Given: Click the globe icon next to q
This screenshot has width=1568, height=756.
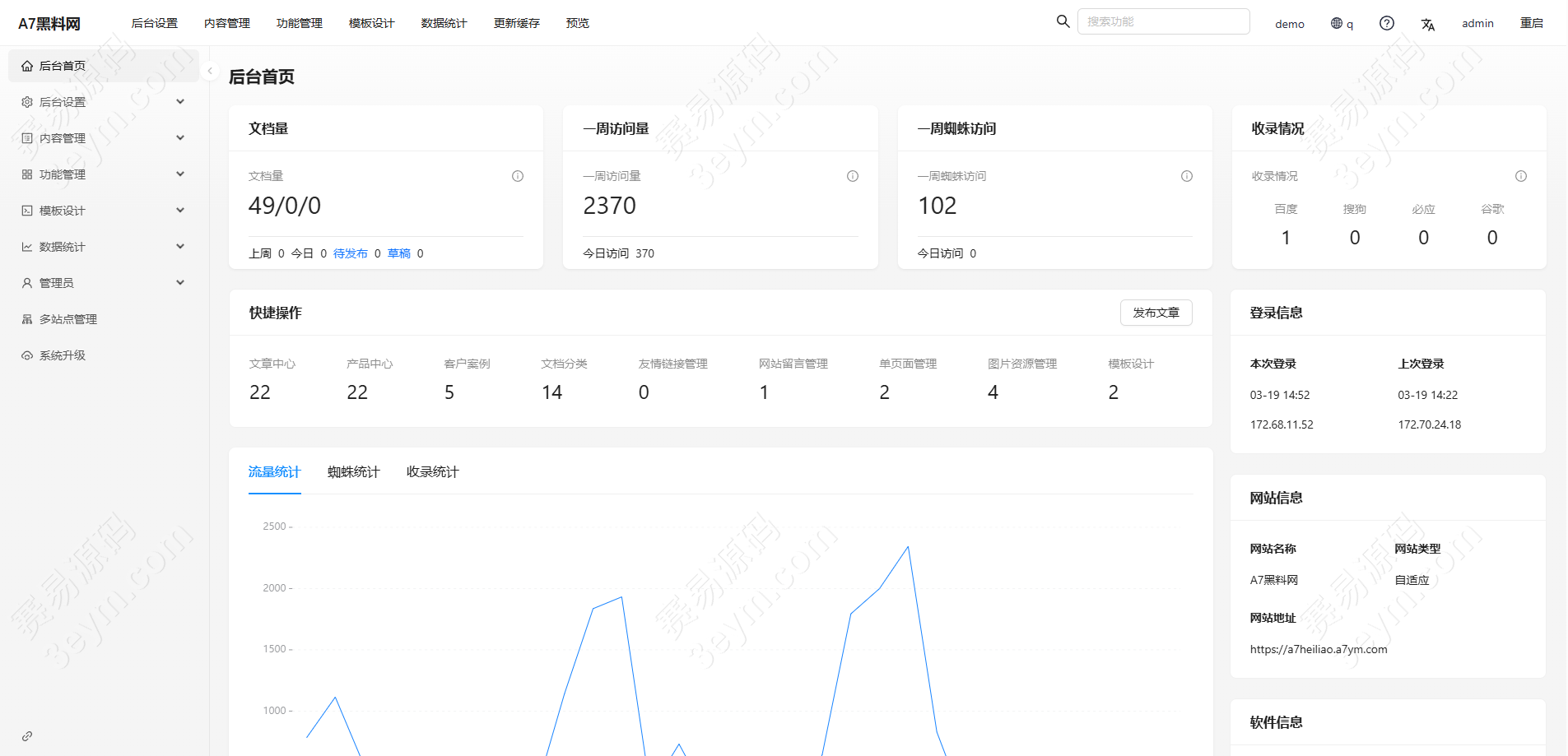Looking at the screenshot, I should 1336,23.
